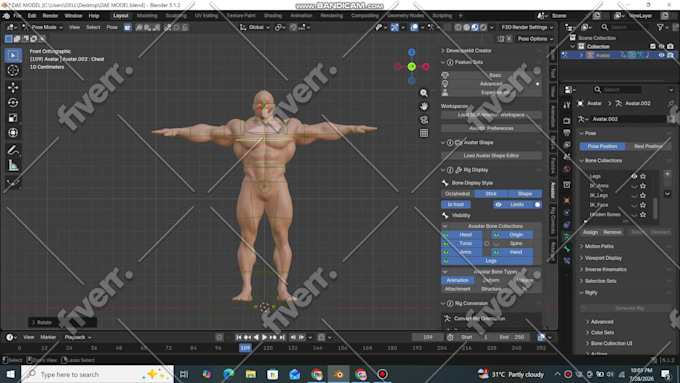Expand the Rig Conversion section
This screenshot has width=680, height=383.
(x=471, y=303)
